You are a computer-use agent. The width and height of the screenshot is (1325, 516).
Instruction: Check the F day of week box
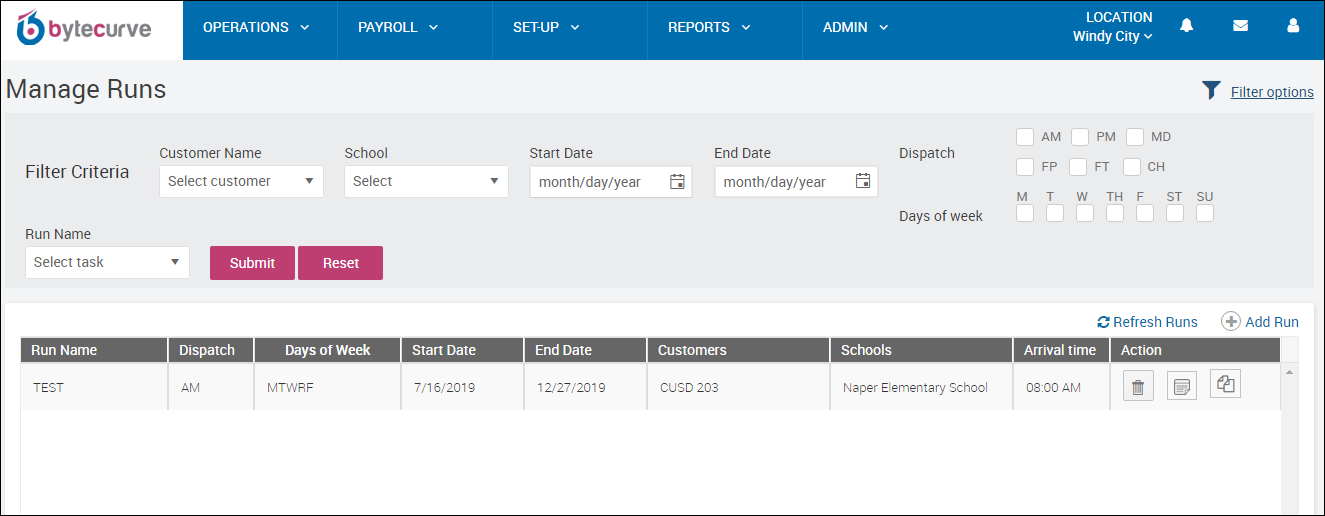click(1145, 213)
